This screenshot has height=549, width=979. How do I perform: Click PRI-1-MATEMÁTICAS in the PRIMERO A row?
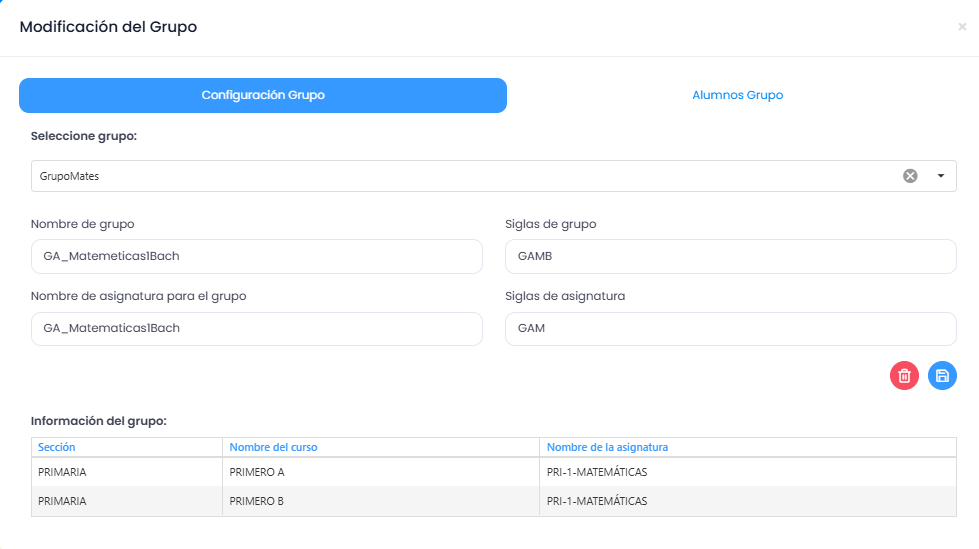tap(597, 472)
